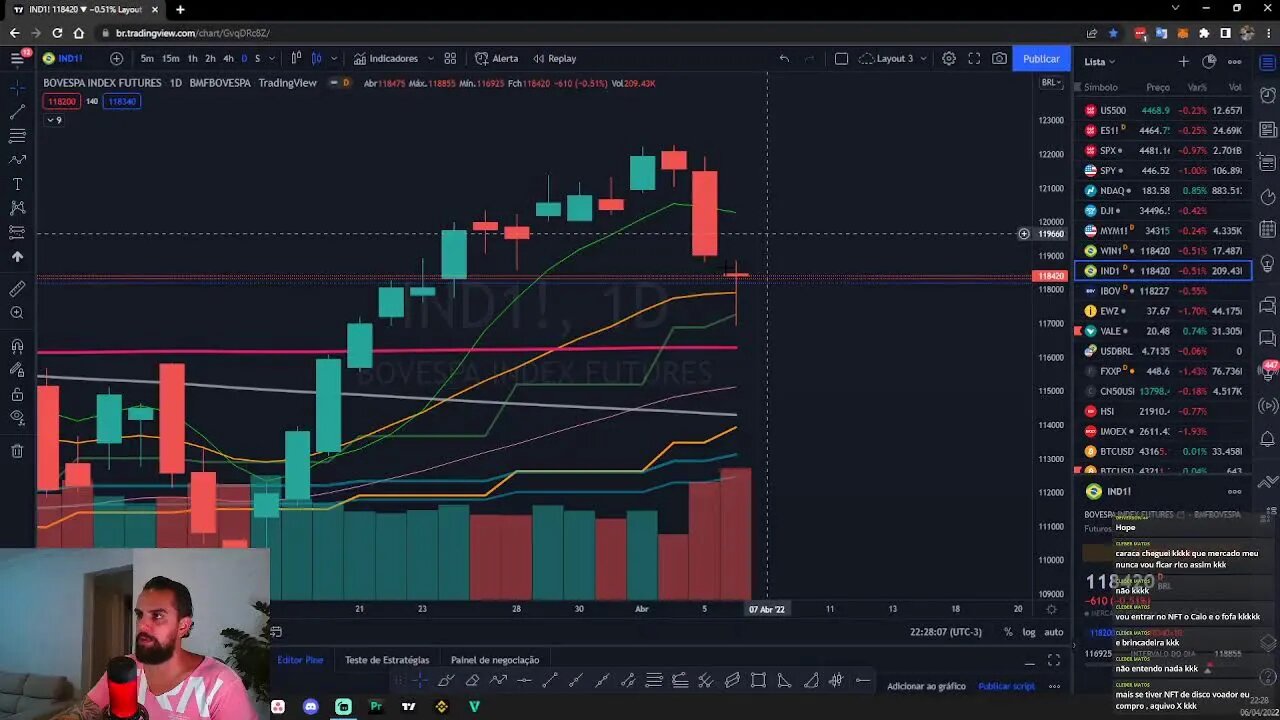Open the BRL currency dropdown
This screenshot has width=1280, height=720.
[1051, 82]
